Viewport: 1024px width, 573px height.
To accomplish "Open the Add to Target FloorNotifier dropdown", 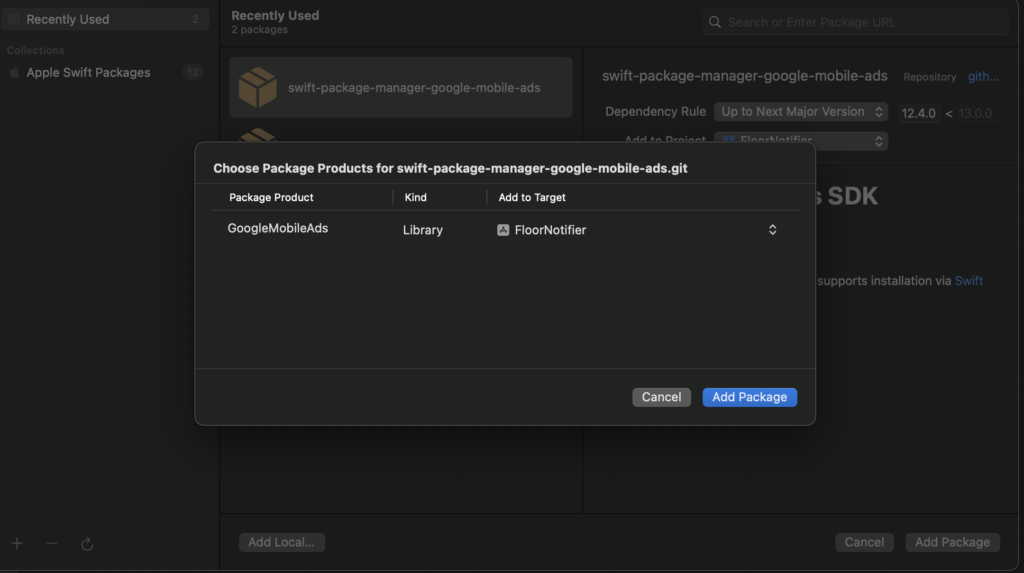I will pos(772,230).
